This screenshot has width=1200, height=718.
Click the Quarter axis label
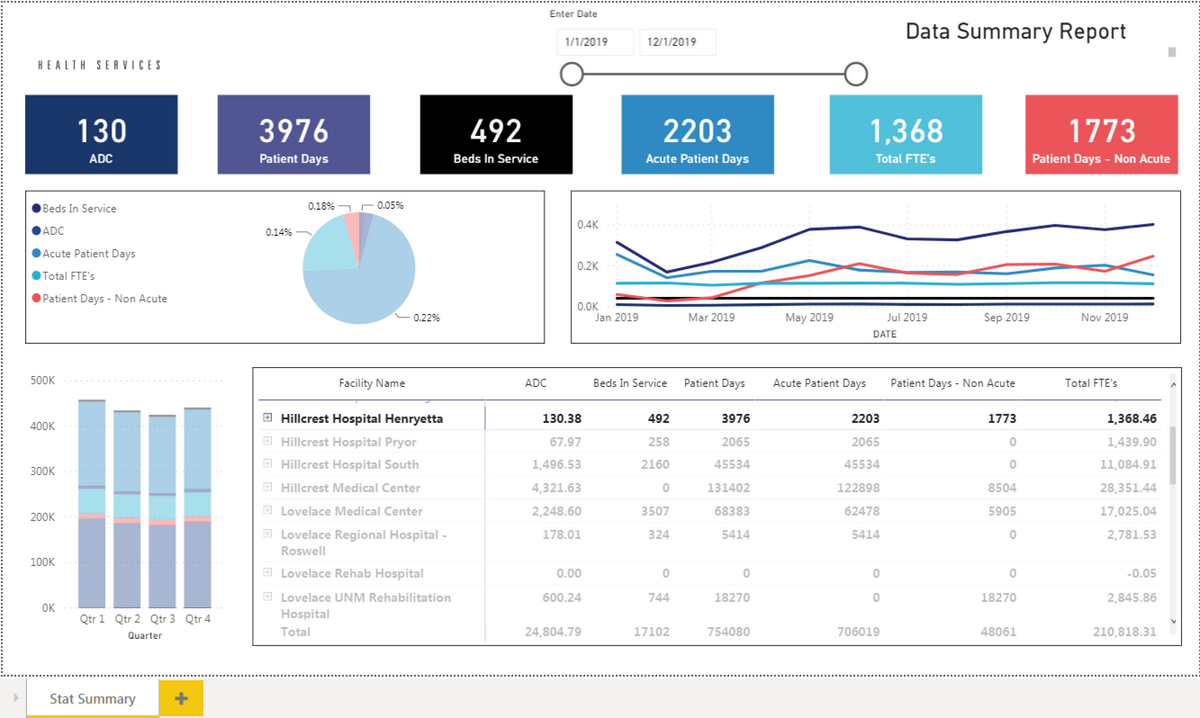pos(145,635)
